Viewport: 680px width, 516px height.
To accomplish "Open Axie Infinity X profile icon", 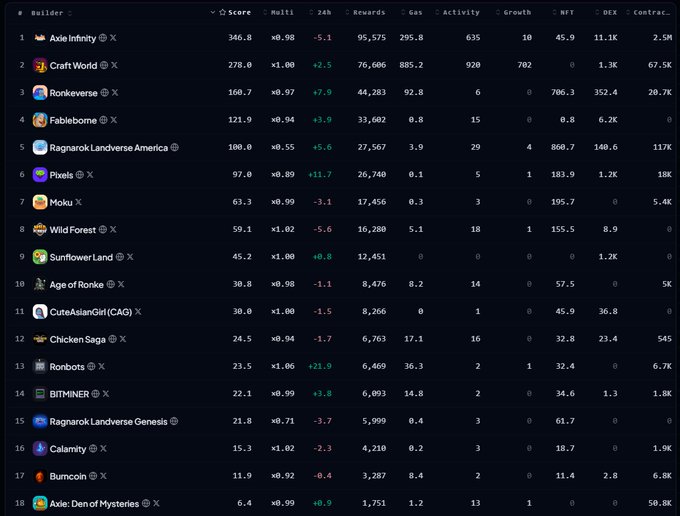I will tap(113, 38).
